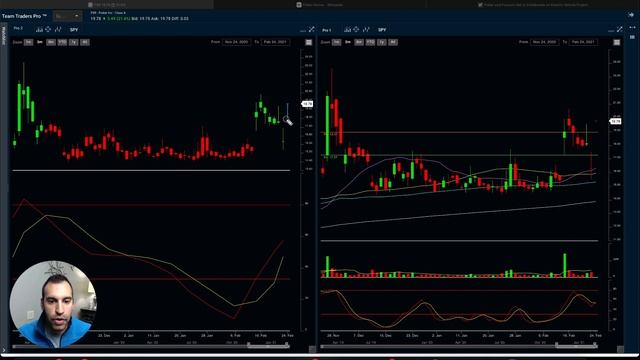This screenshot has width=640, height=360.
Task: Open hamburger chart menu in right panel
Action: tap(617, 42)
